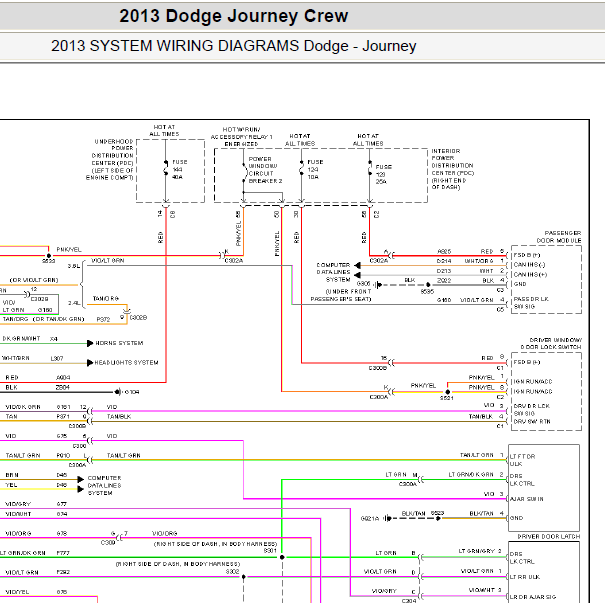
Task: Click the LT FT DR ULK pin label
Action: coord(522,460)
